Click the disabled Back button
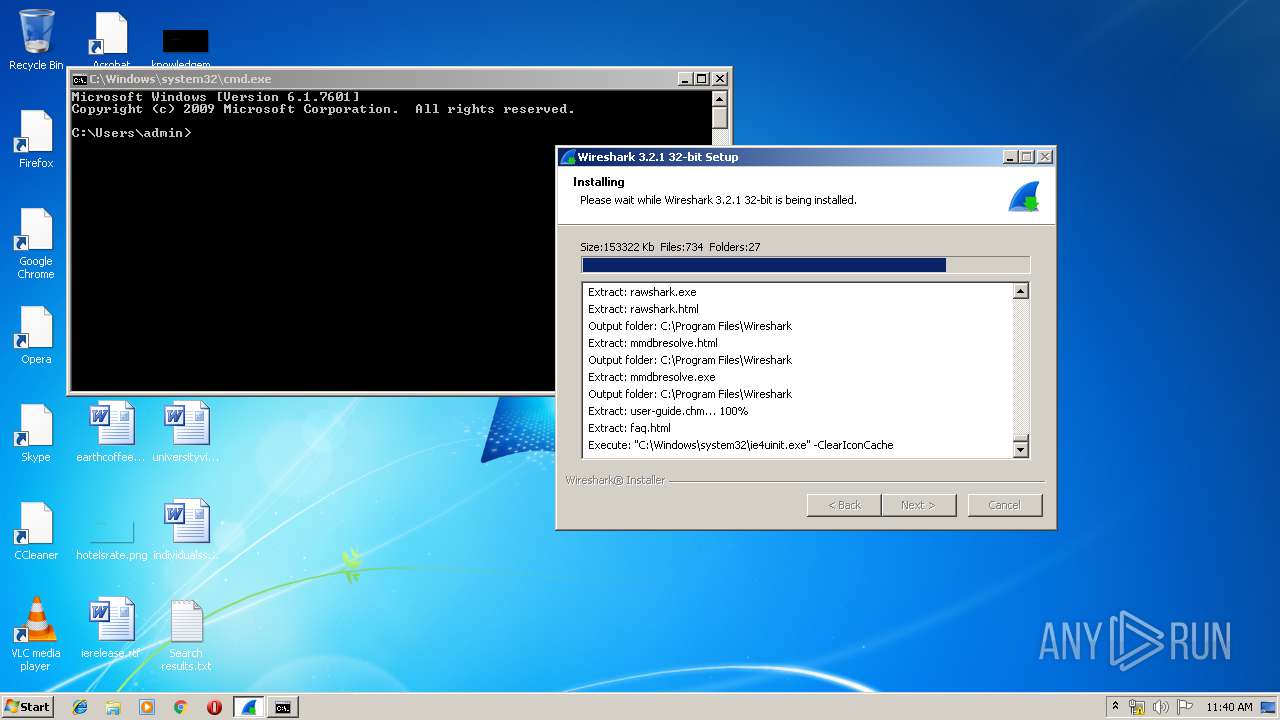1280x720 pixels. 844,505
